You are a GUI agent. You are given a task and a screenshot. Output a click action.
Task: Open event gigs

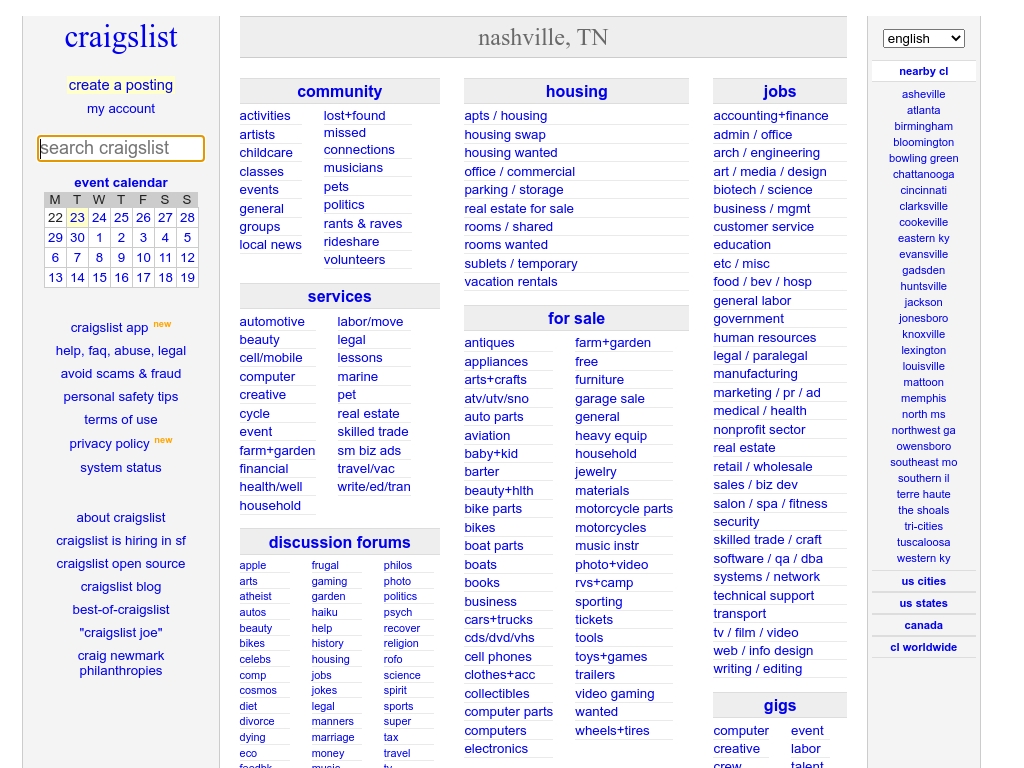(807, 731)
